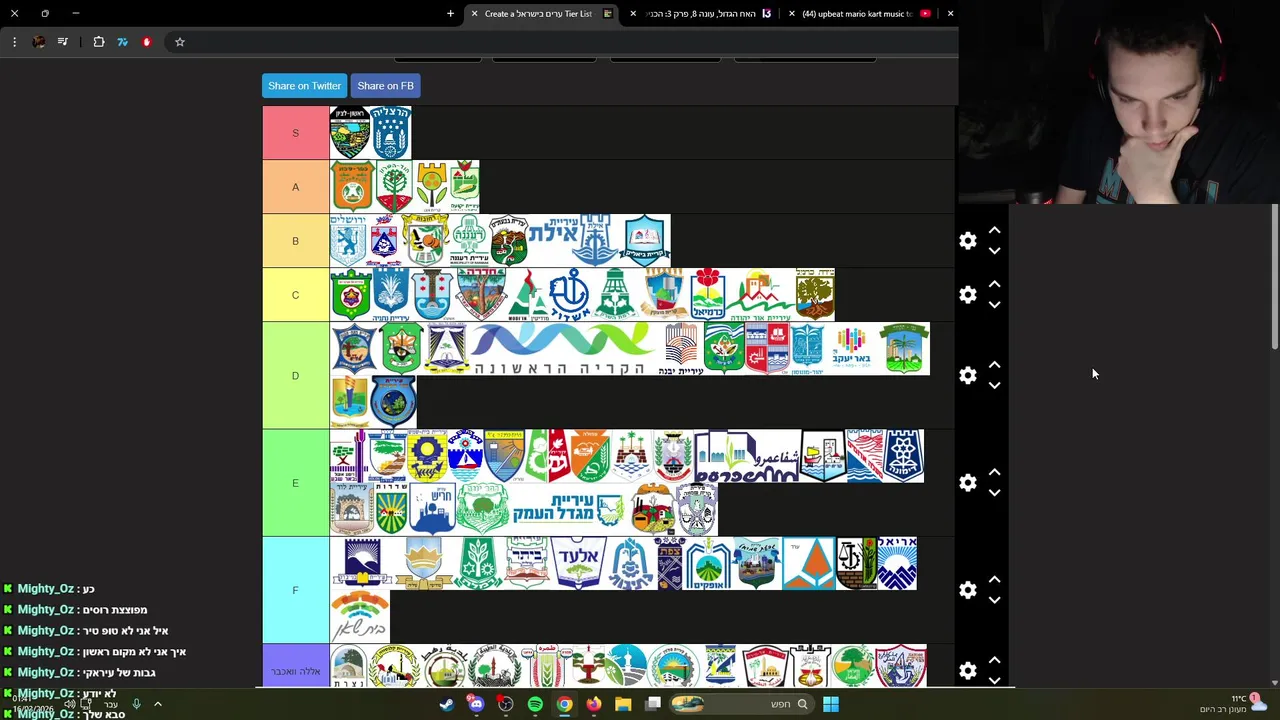Screen dimensions: 1280x720
Task: Select the בית שאן rainbow logo in tier F
Action: pyautogui.click(x=360, y=616)
